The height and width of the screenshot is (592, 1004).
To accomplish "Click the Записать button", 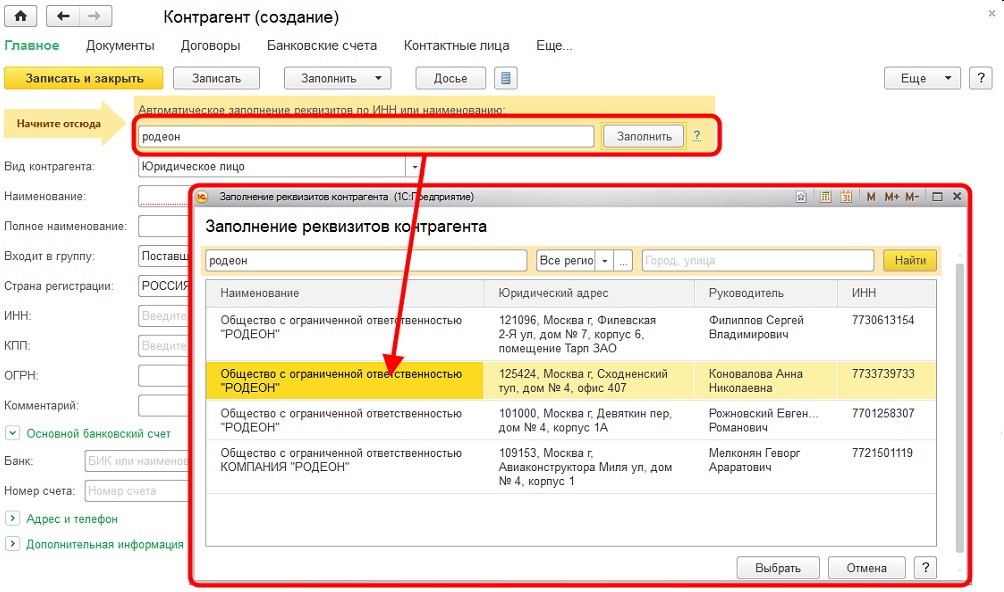I will click(x=216, y=78).
